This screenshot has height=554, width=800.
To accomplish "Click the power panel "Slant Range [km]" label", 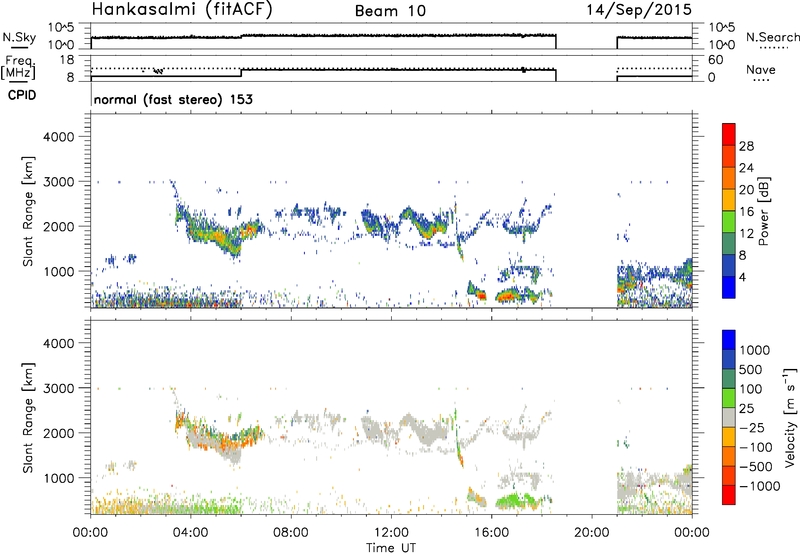I will point(28,211).
